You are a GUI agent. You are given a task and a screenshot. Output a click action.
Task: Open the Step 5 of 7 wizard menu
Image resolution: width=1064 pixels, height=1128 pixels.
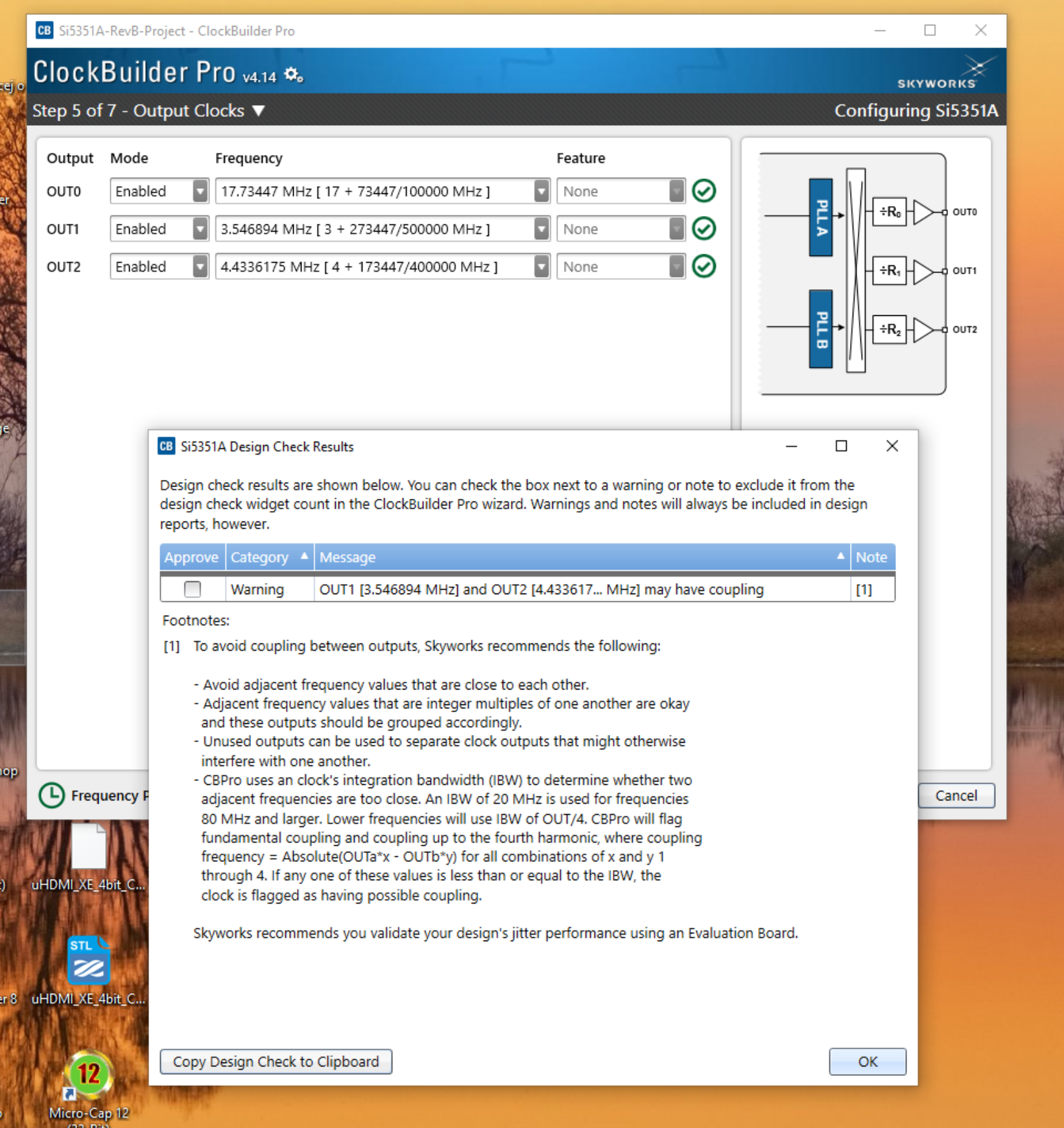(x=259, y=111)
